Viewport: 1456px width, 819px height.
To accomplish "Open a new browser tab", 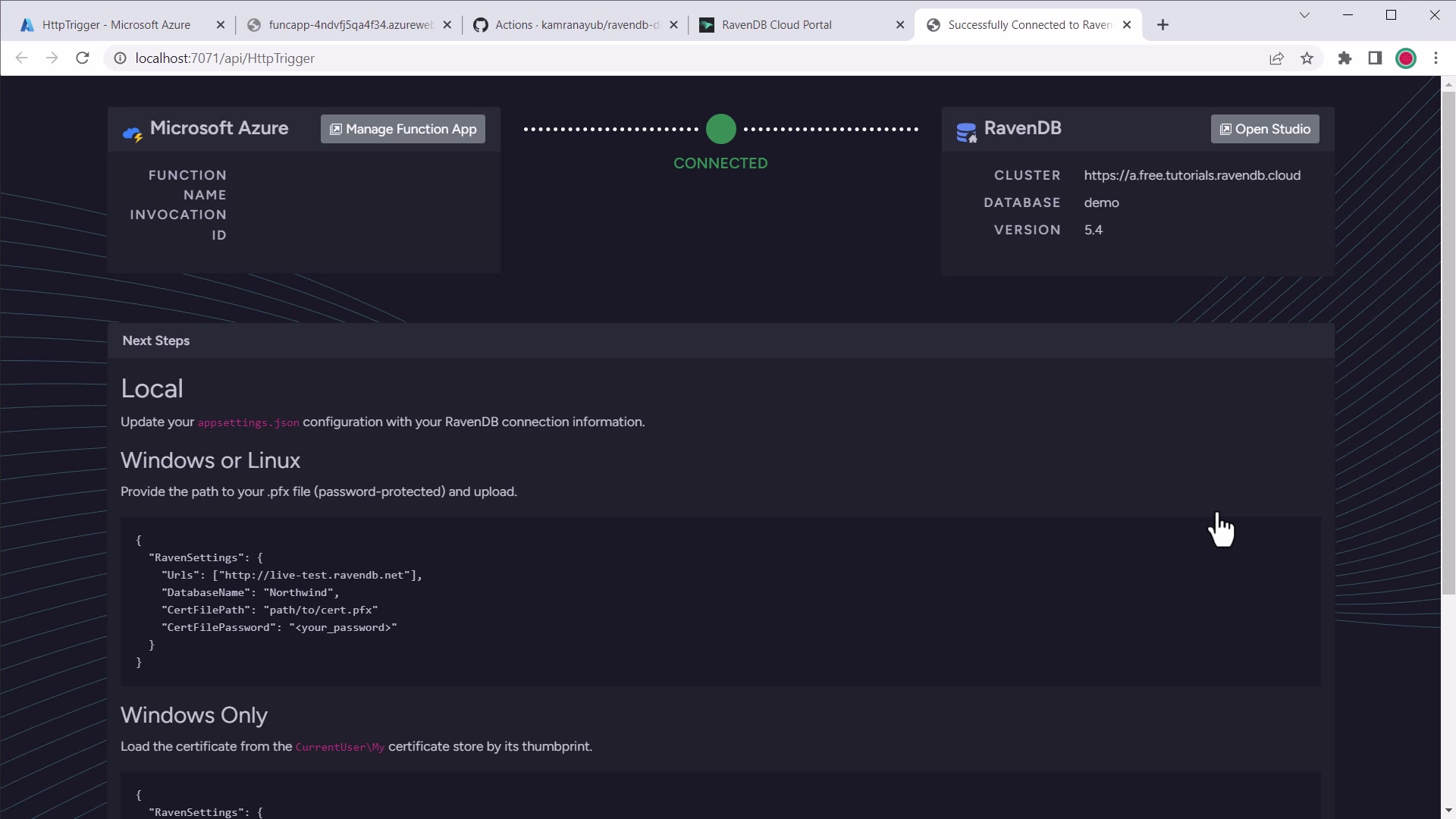I will point(1163,25).
